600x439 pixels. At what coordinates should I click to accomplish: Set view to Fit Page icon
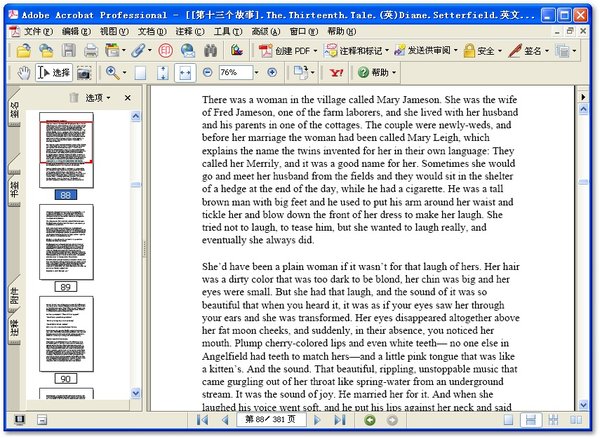pos(163,73)
